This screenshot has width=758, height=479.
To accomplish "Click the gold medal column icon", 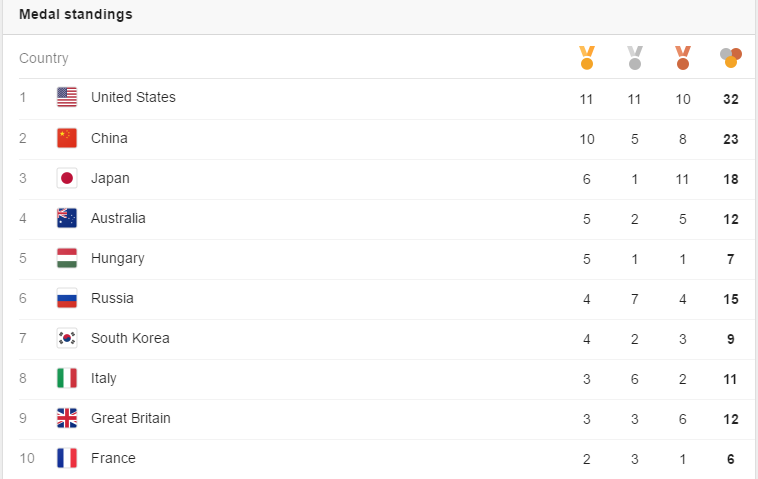I will tap(587, 58).
